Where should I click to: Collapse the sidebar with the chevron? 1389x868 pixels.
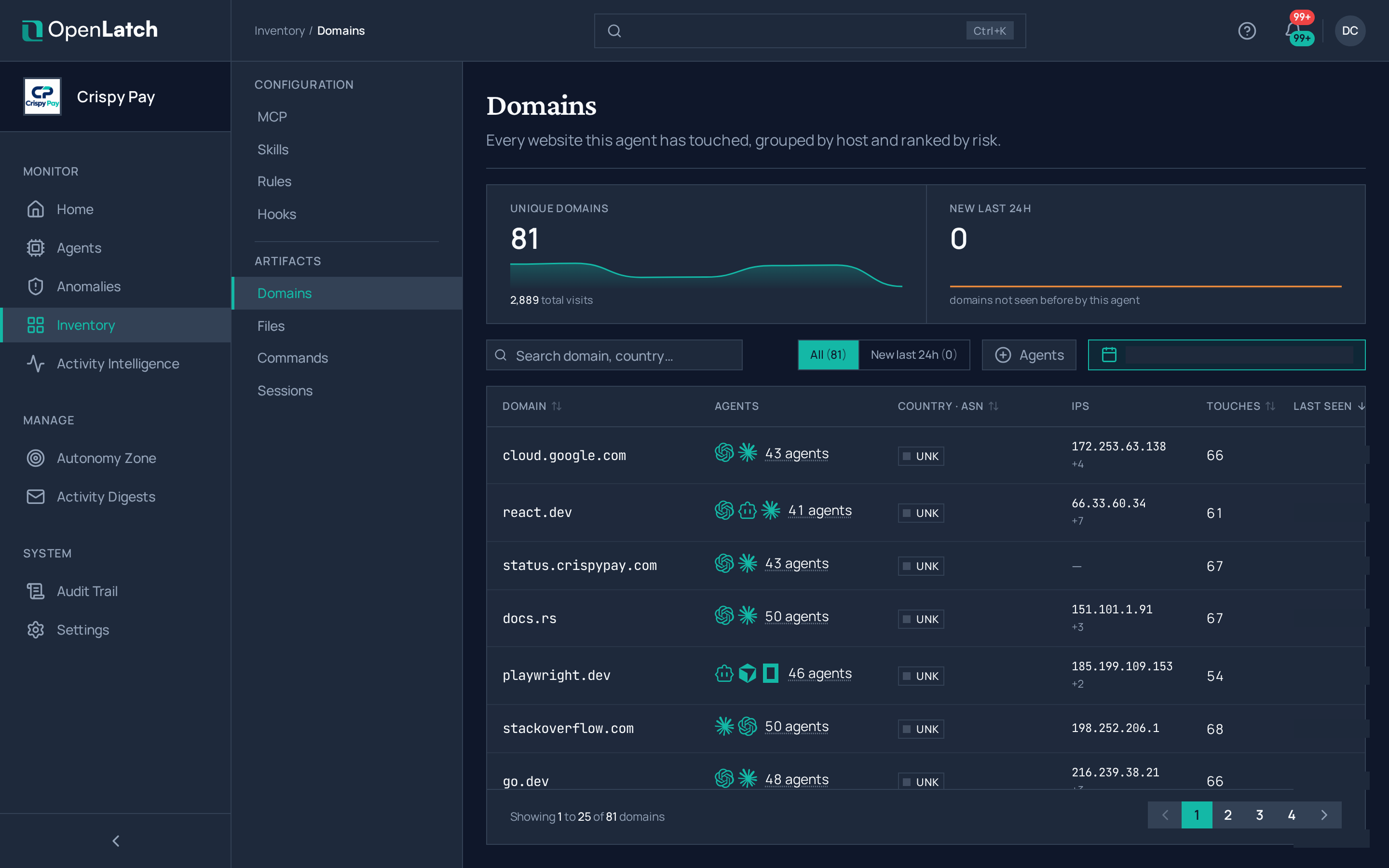pyautogui.click(x=116, y=841)
